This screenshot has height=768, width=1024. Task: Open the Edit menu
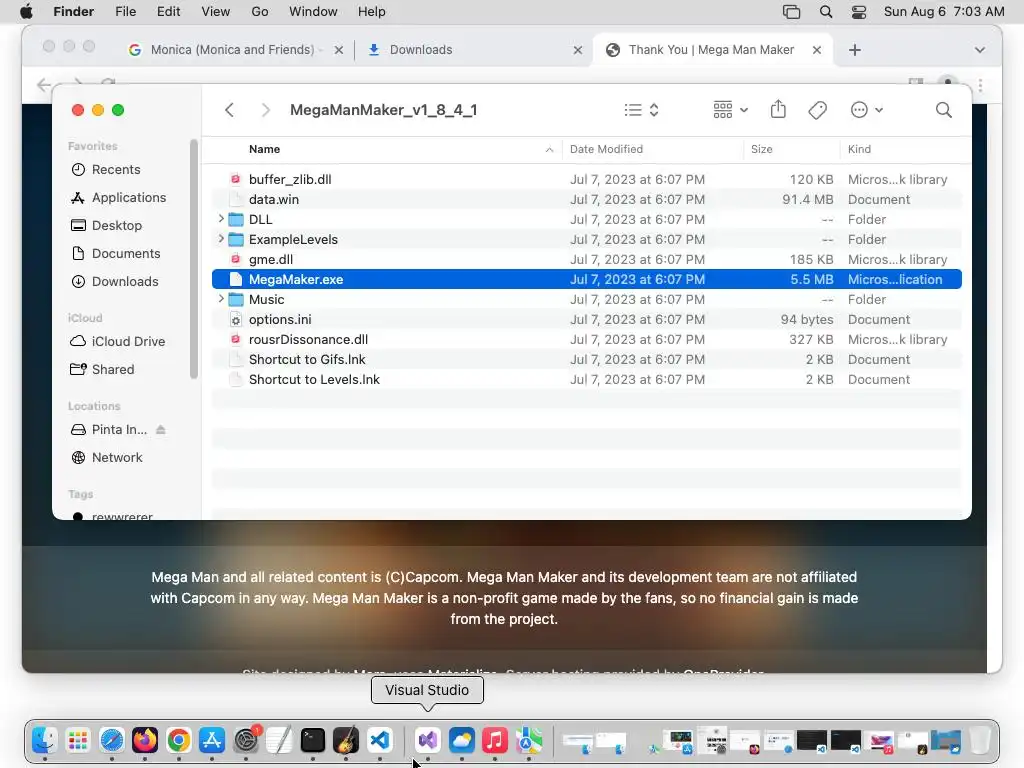click(168, 12)
